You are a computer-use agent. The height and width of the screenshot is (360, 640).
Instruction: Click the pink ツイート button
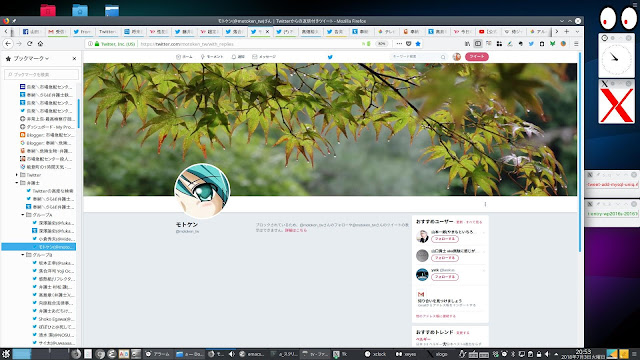tap(476, 57)
